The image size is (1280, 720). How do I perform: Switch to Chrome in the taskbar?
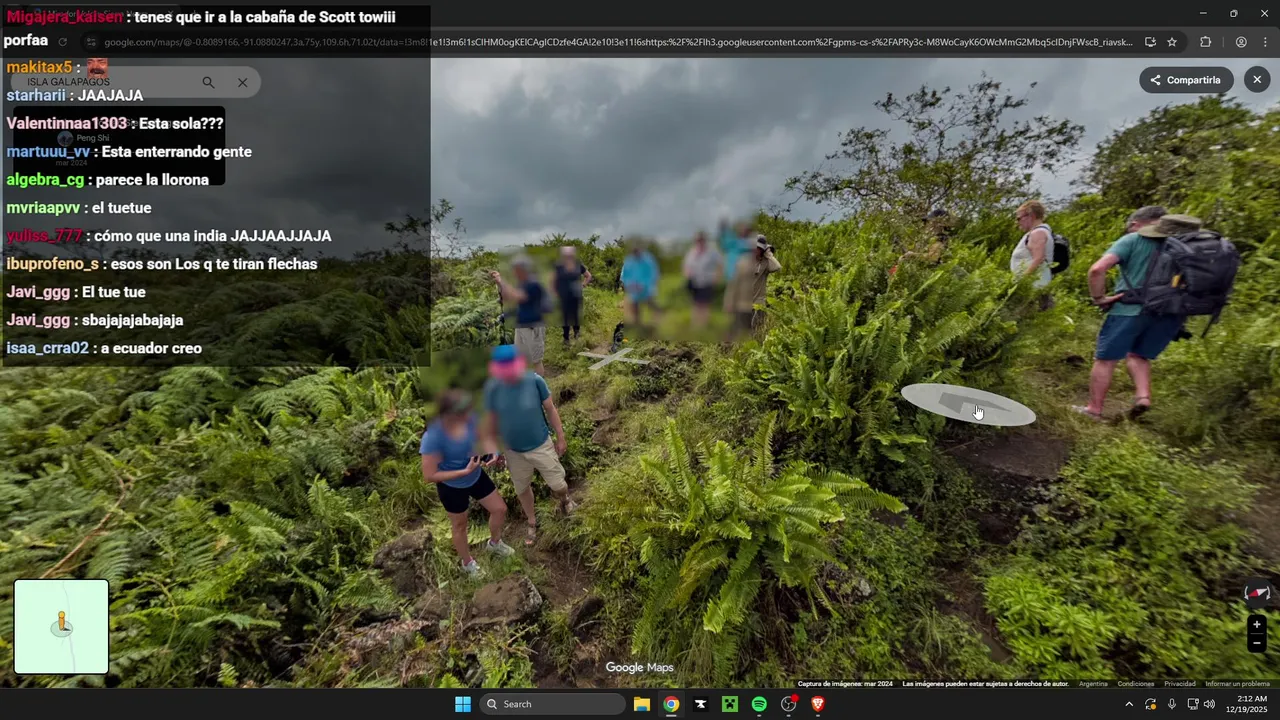coord(671,704)
